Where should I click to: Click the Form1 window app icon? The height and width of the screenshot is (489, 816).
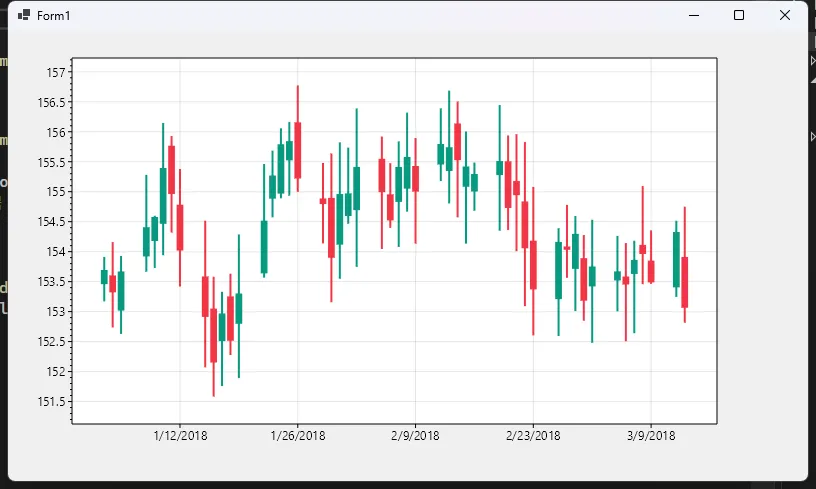(x=23, y=15)
